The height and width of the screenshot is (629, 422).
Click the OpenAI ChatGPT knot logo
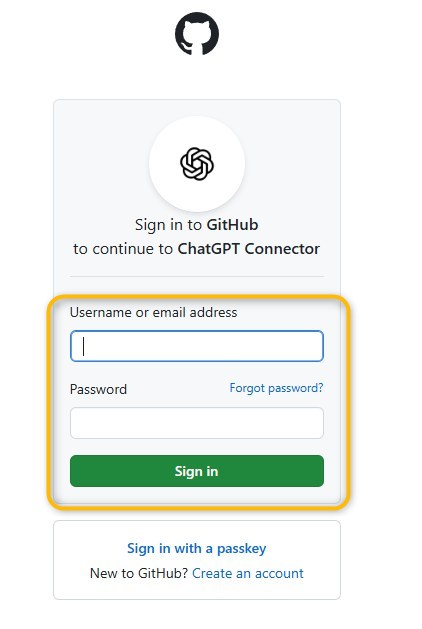(197, 164)
